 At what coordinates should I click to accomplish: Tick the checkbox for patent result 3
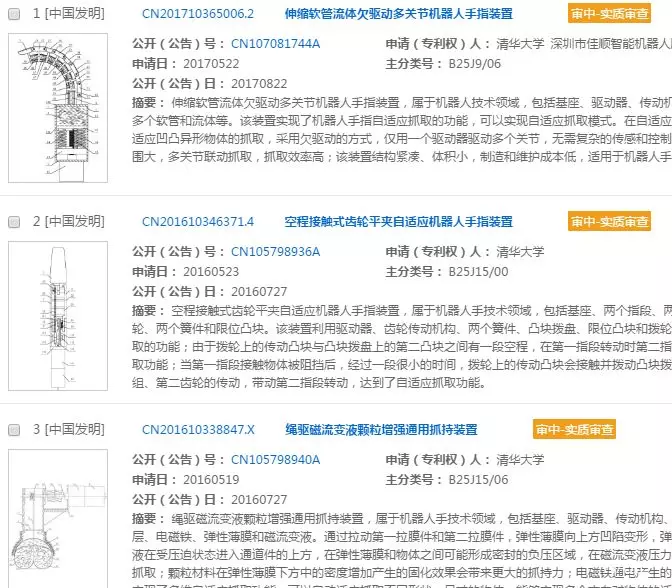(x=14, y=430)
